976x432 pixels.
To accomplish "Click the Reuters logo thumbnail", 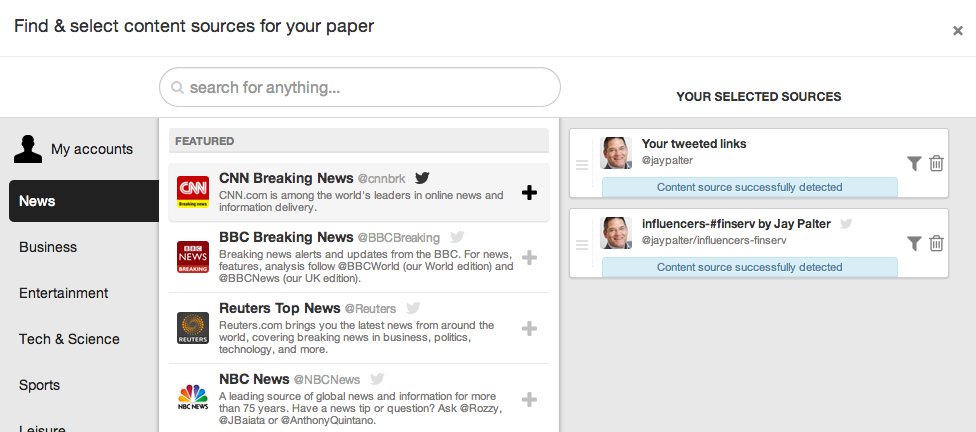I will pos(193,328).
